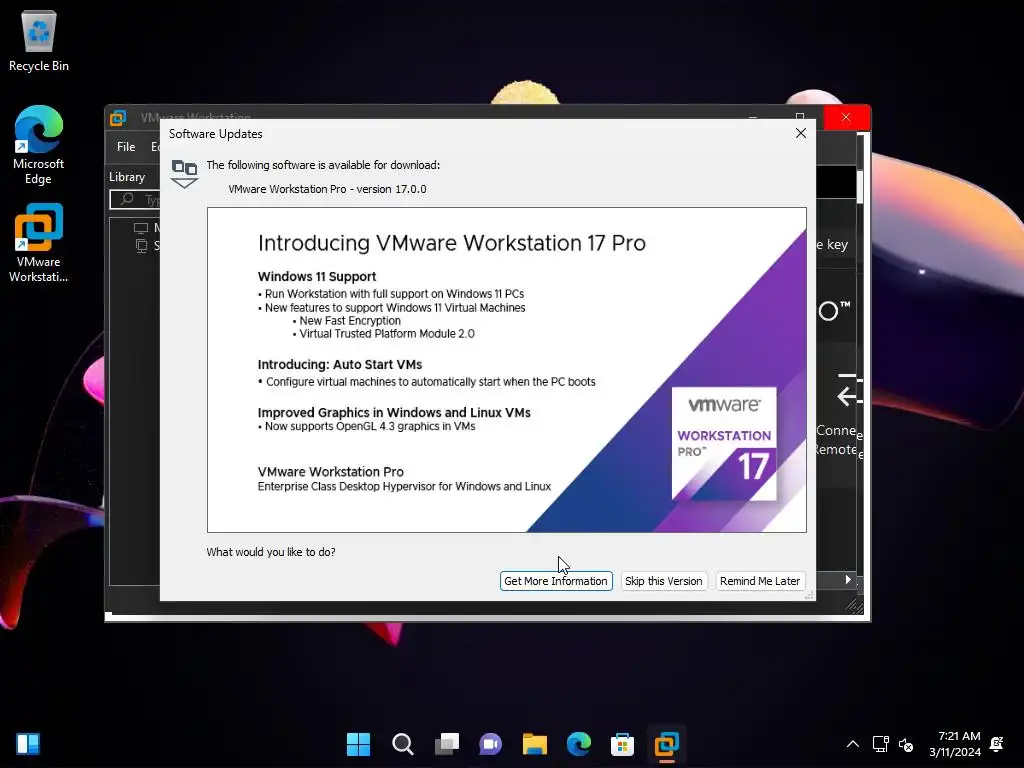Image resolution: width=1024 pixels, height=768 pixels.
Task: Click Get More Information button
Action: 556,581
